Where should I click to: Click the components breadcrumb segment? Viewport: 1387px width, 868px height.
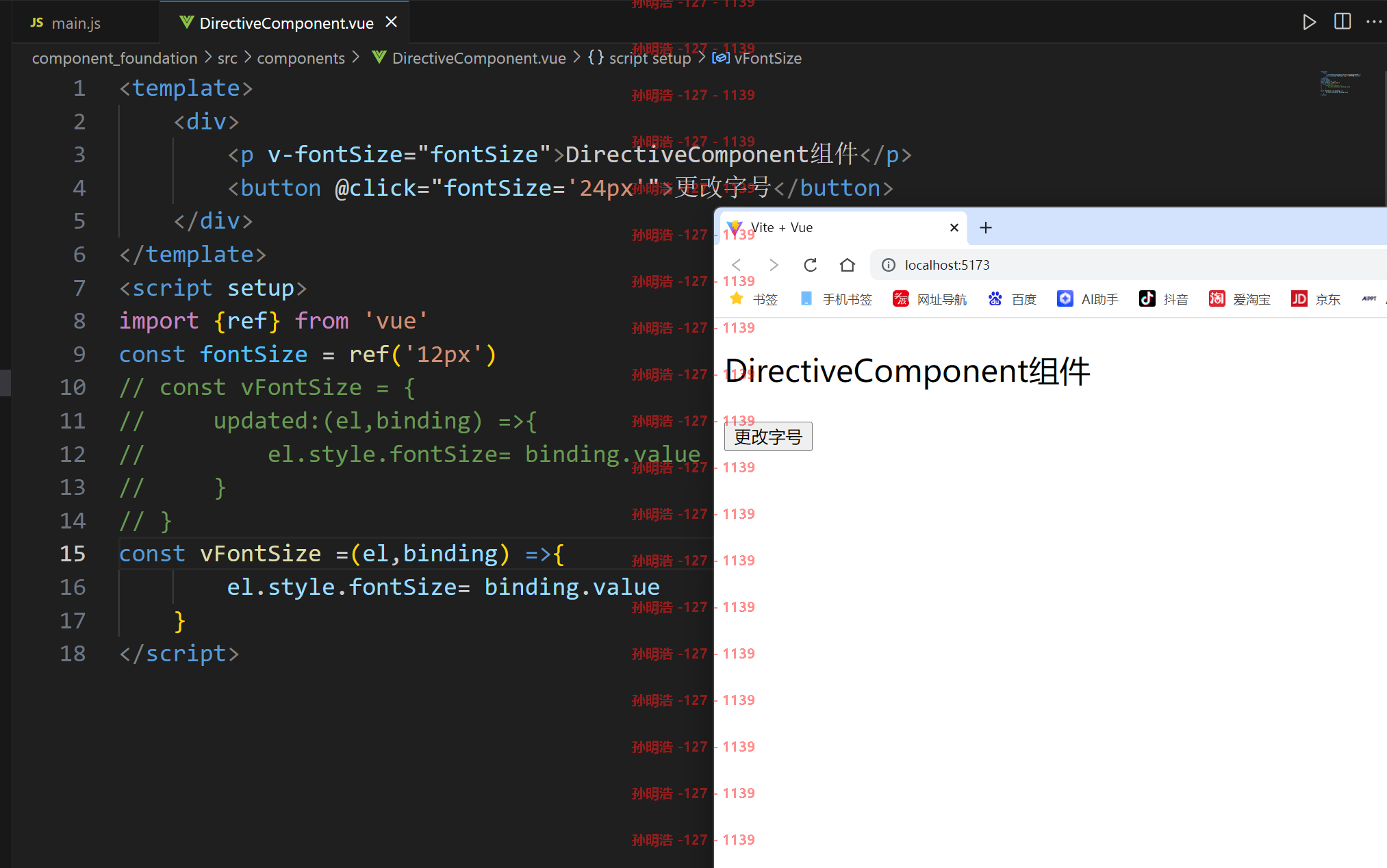pos(301,58)
